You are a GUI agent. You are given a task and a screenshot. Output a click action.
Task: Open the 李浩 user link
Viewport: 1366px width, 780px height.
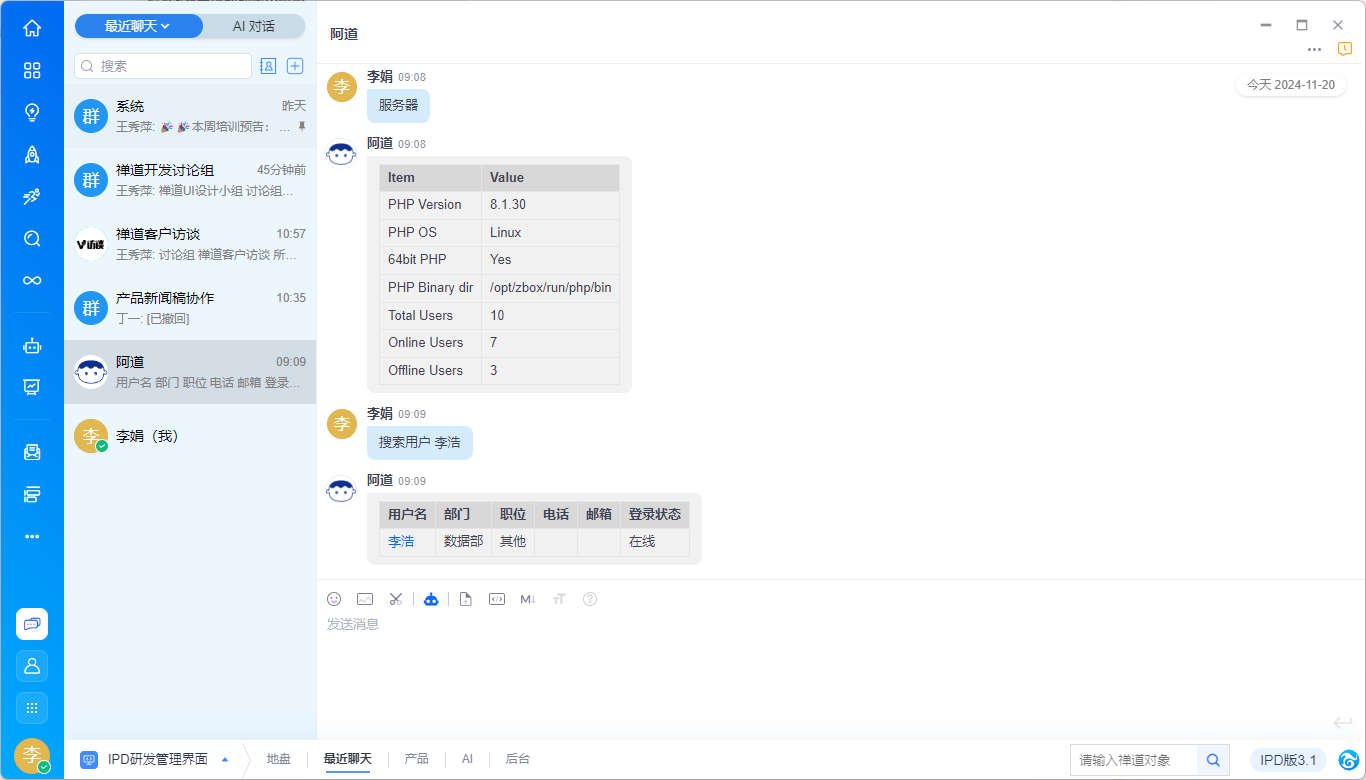click(401, 541)
